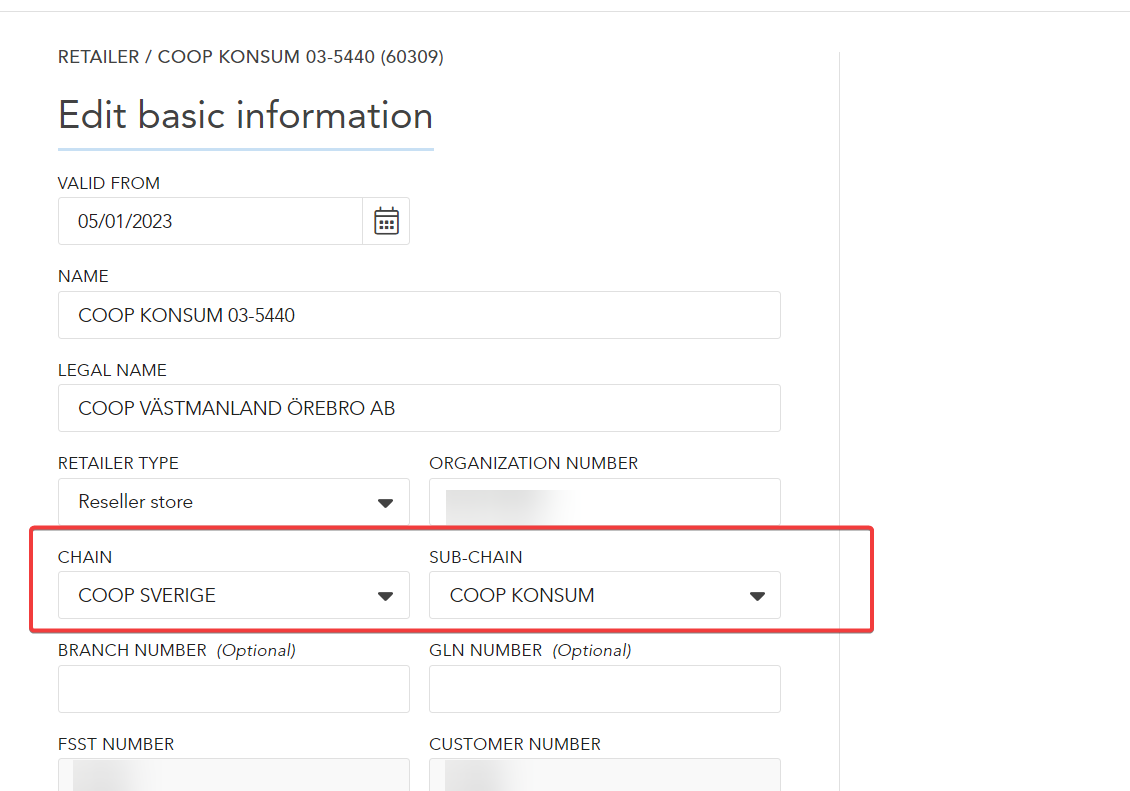Click the GLN Number optional field

tap(605, 689)
